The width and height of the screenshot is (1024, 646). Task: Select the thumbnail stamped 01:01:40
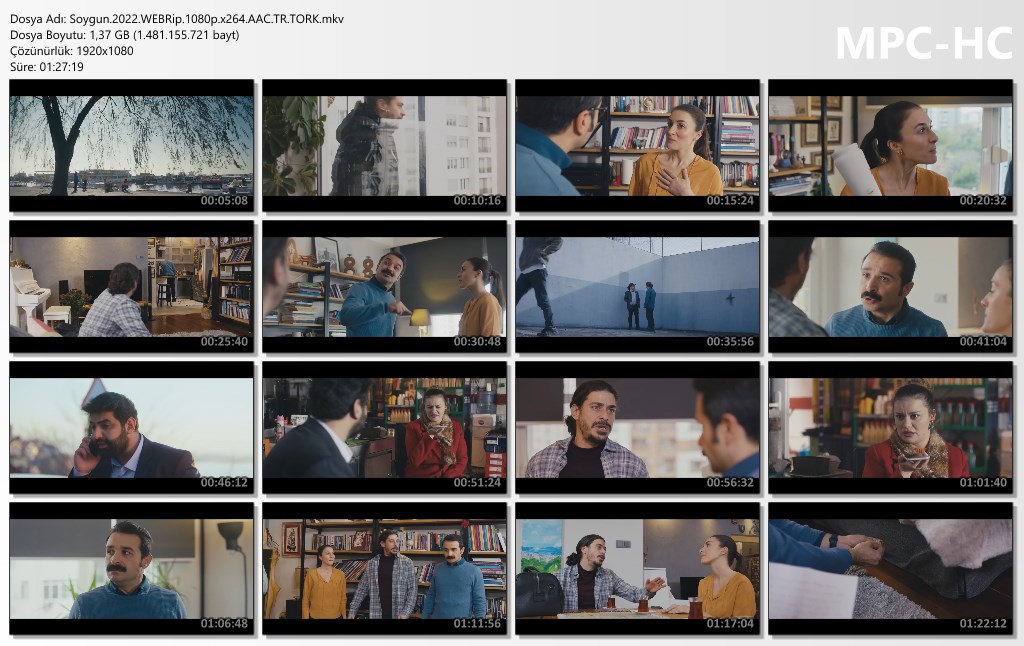coord(891,427)
